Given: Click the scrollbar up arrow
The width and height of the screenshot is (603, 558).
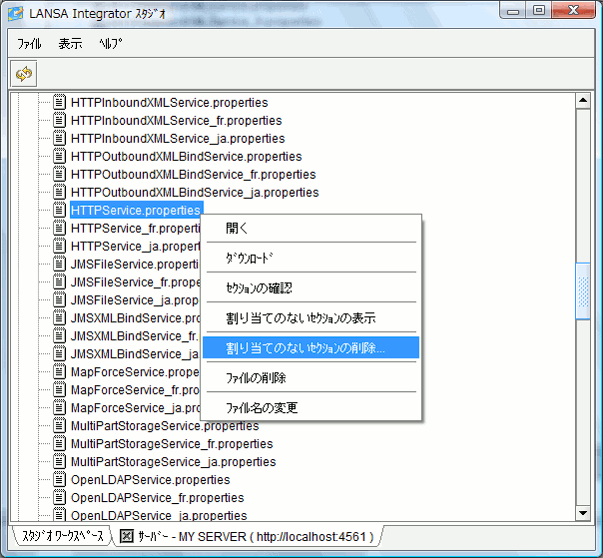Looking at the screenshot, I should (583, 101).
